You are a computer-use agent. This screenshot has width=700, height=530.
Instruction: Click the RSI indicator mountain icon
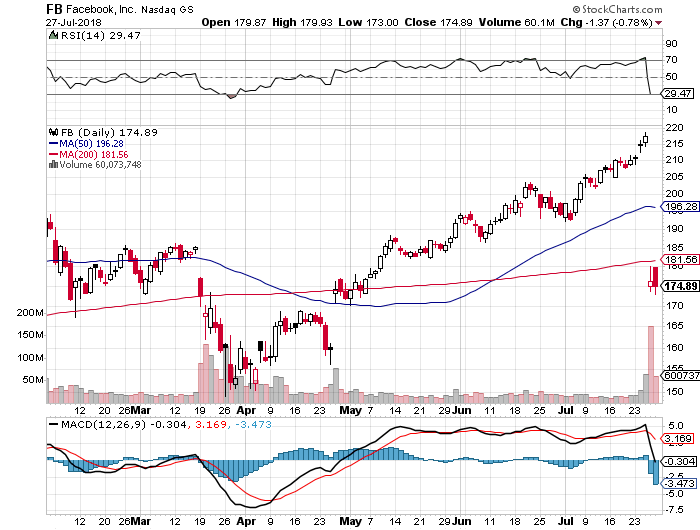(53, 35)
